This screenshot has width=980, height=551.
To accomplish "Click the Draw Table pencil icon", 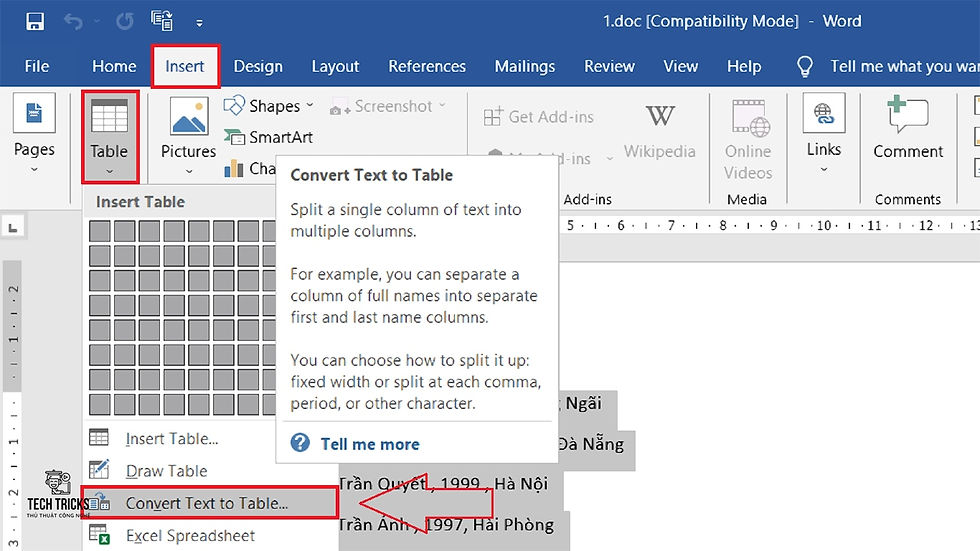I will click(99, 469).
